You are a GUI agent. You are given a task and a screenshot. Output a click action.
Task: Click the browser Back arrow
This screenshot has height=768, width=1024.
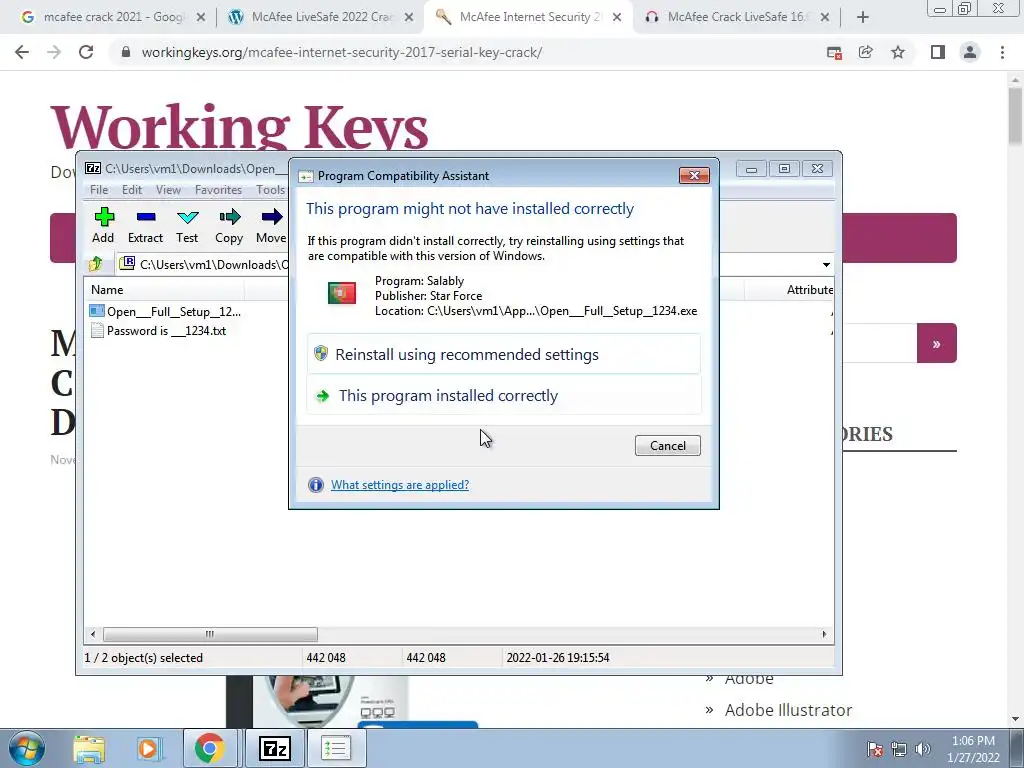pyautogui.click(x=22, y=52)
